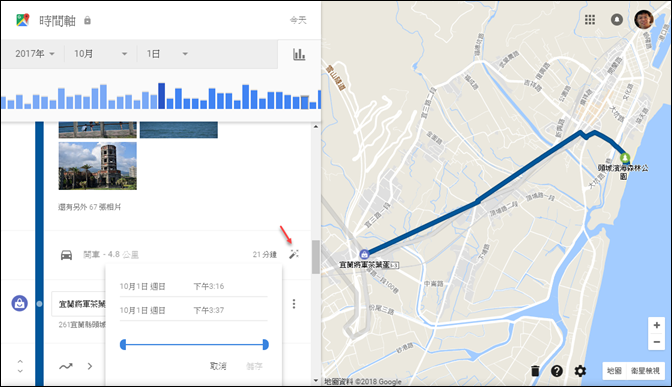The image size is (672, 387).
Task: Open the bridge railing photo thumbnail
Action: (98, 130)
